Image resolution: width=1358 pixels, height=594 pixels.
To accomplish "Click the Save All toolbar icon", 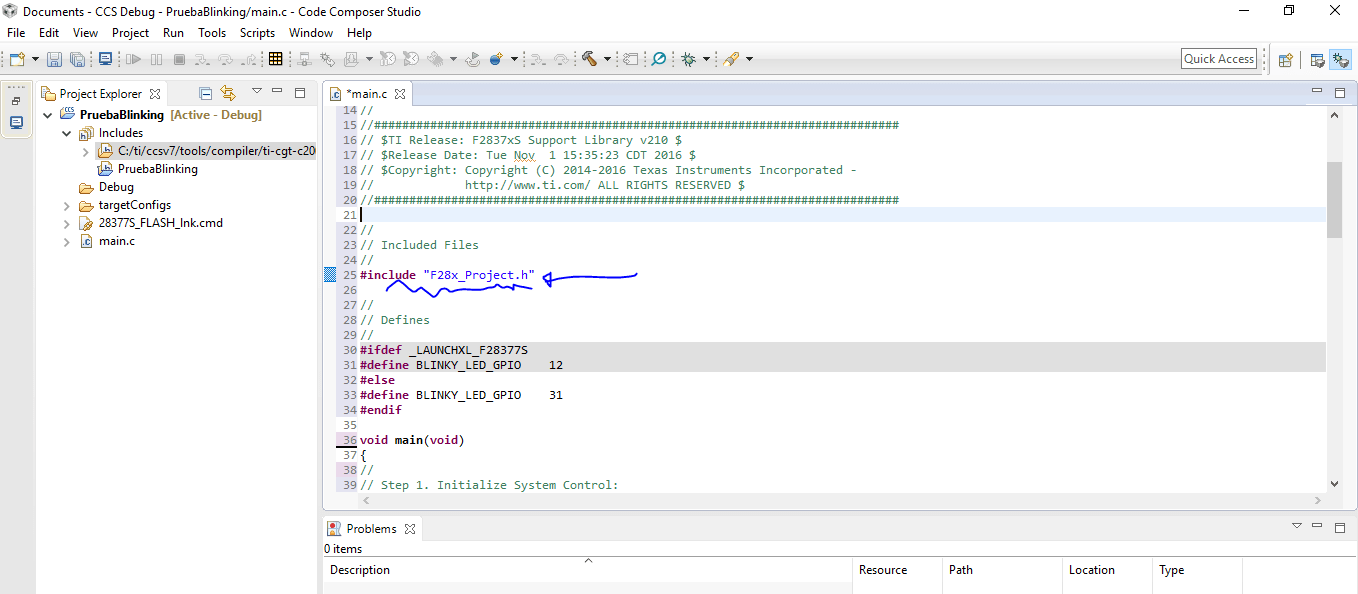I will pos(77,58).
